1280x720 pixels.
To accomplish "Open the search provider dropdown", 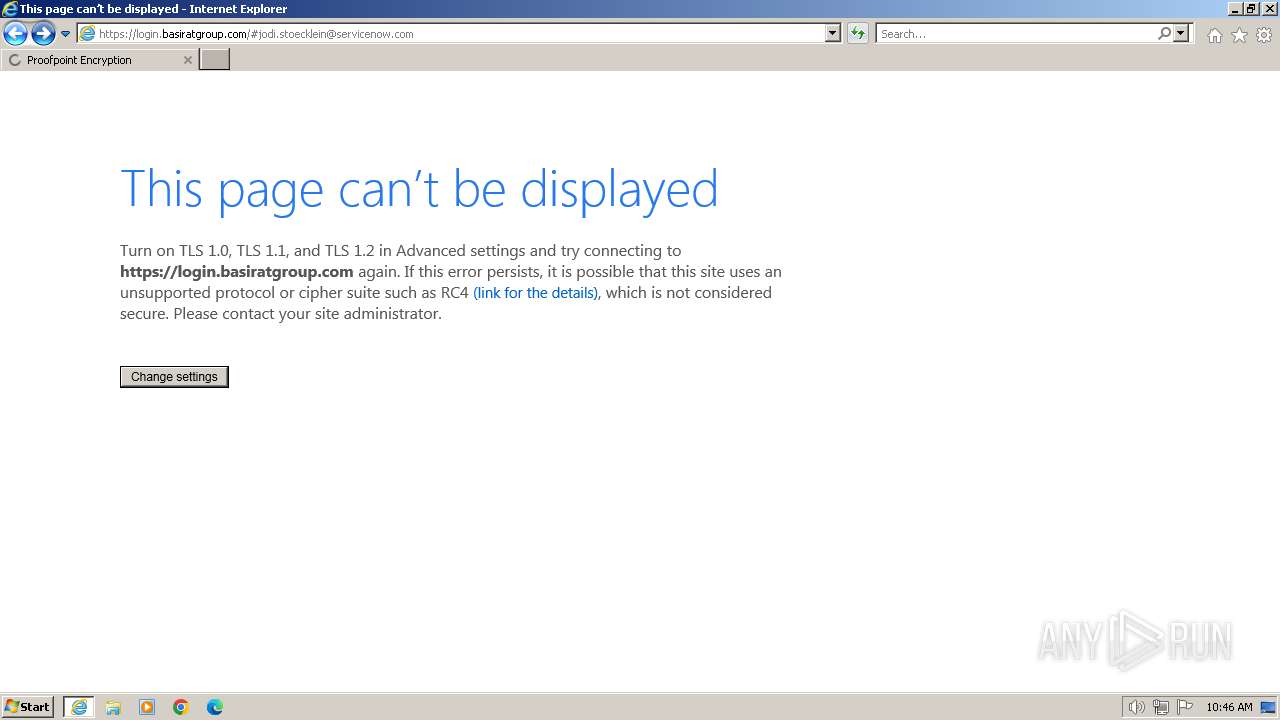I will [1181, 34].
